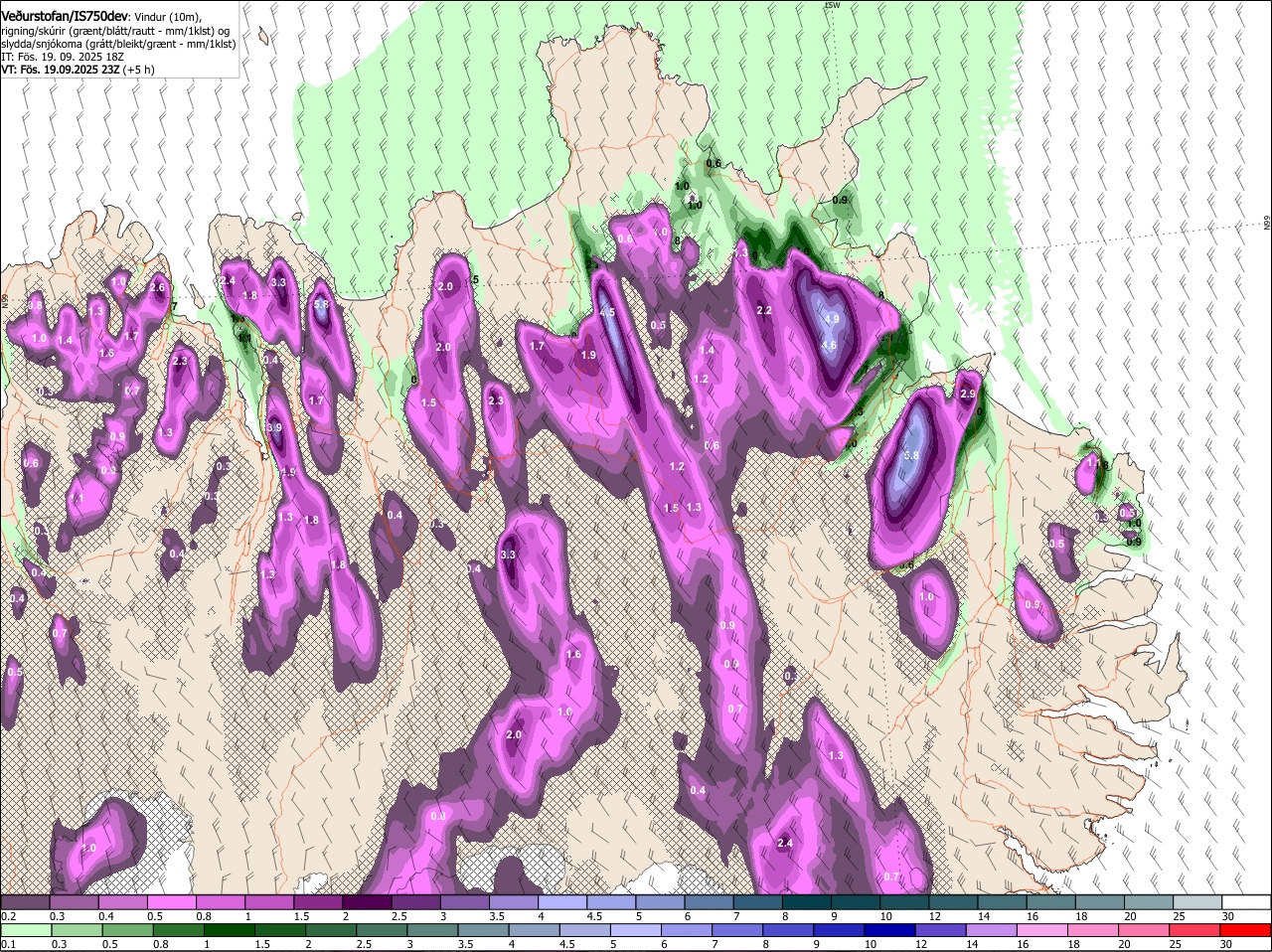
Task: Pick the dark purple 2 swatch in upper scale
Action: coord(366,902)
